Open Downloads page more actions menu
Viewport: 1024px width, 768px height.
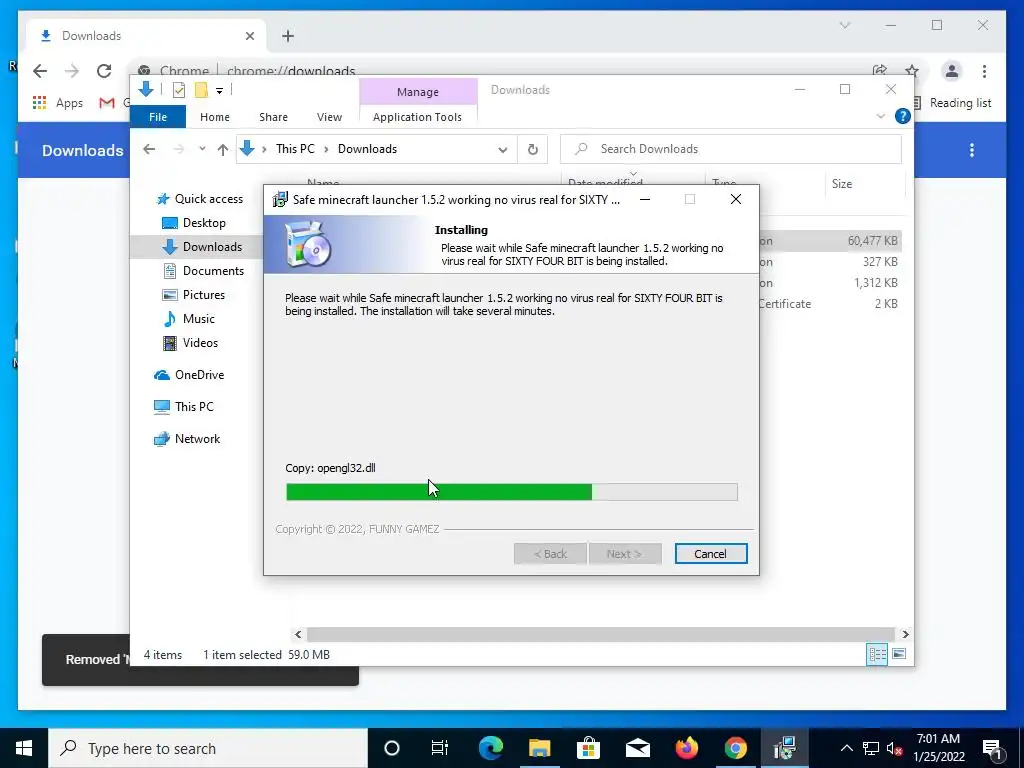coord(972,150)
